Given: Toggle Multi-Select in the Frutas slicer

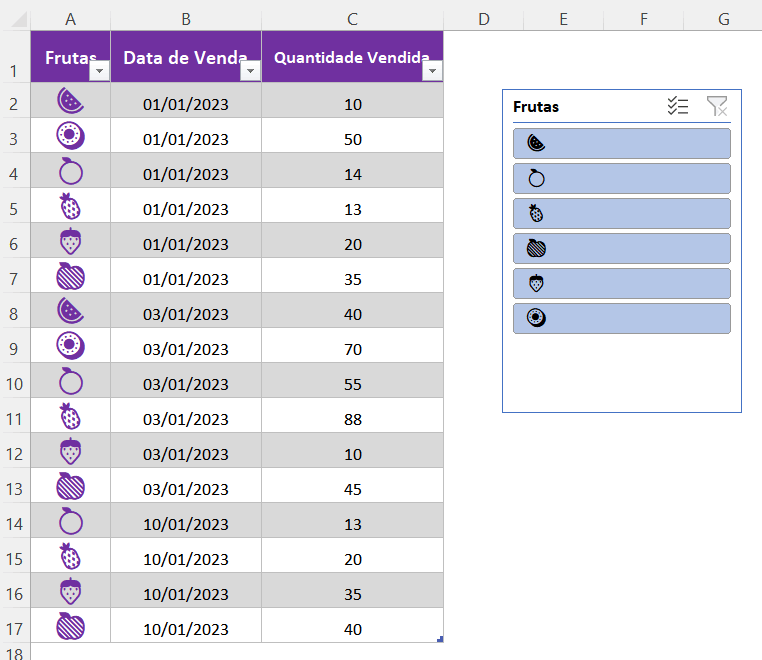Looking at the screenshot, I should (x=678, y=107).
